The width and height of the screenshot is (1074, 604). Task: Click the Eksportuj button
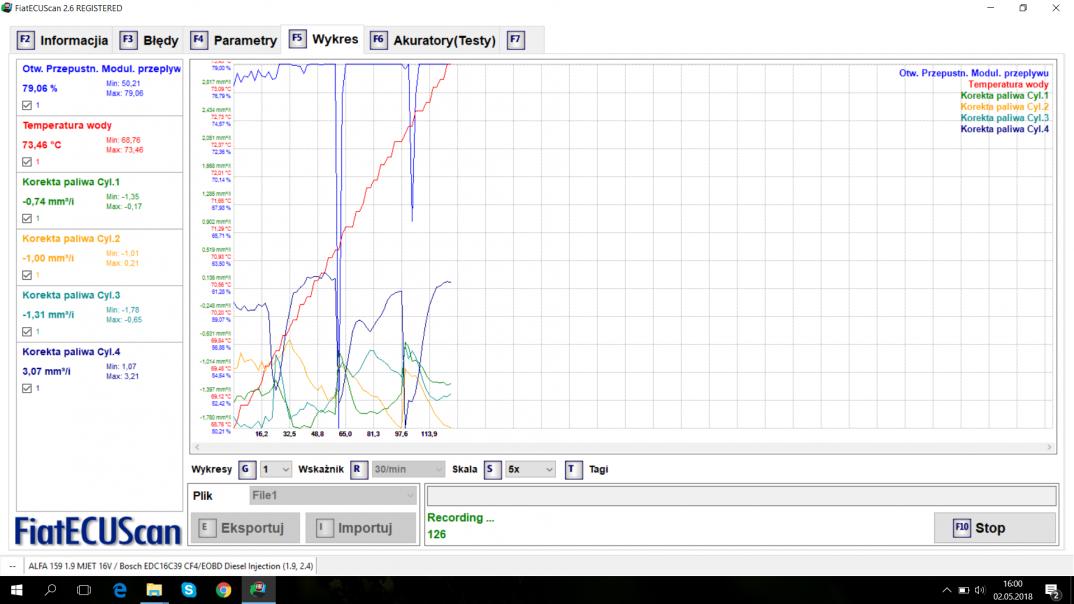[x=245, y=528]
